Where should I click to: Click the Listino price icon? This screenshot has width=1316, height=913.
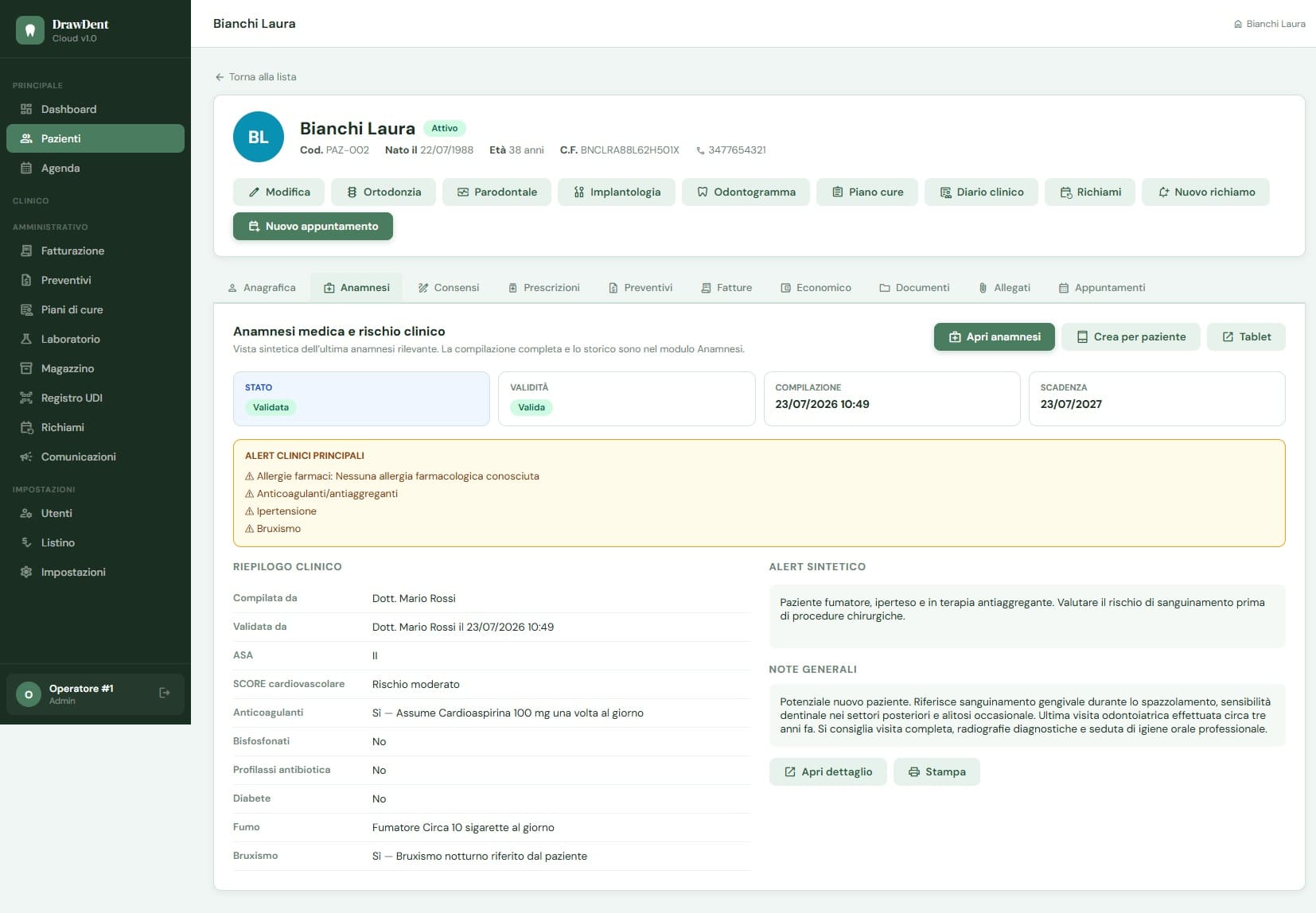point(26,542)
